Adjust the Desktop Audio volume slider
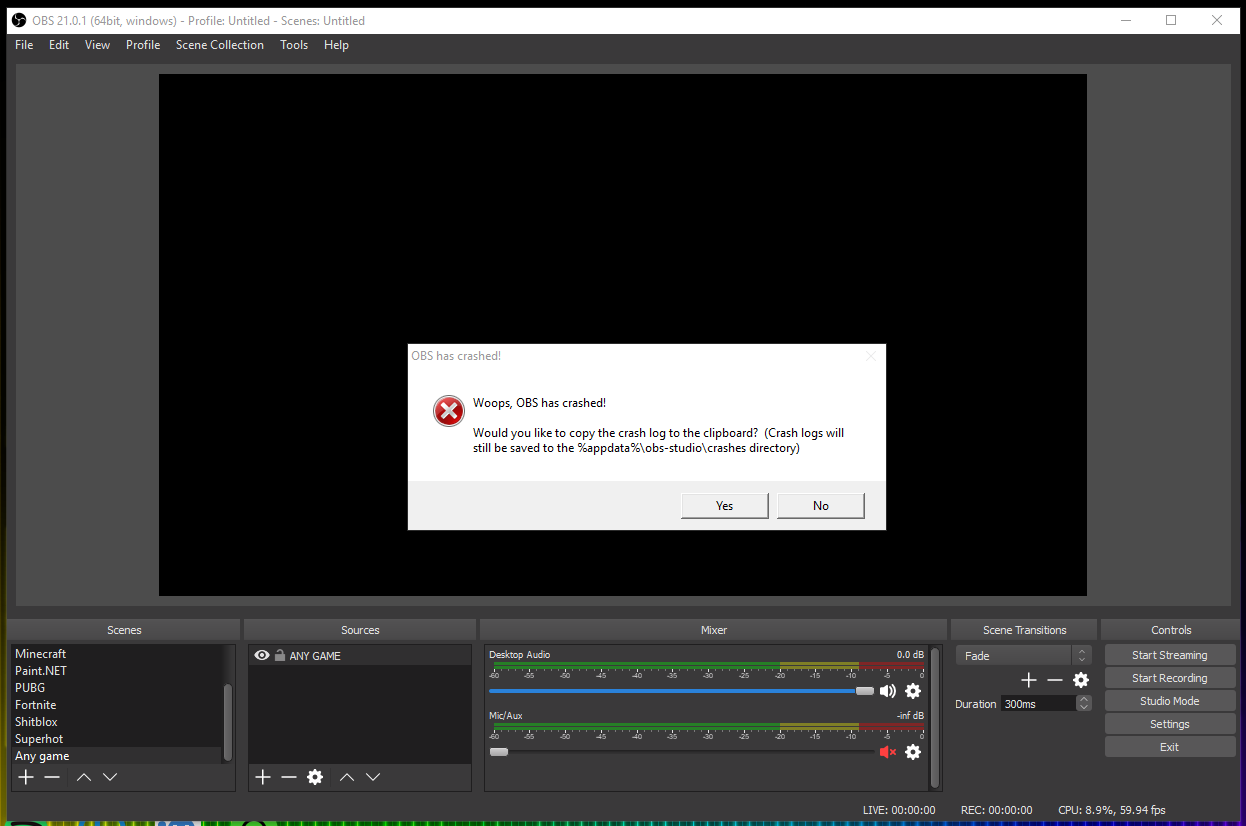 coord(682,691)
